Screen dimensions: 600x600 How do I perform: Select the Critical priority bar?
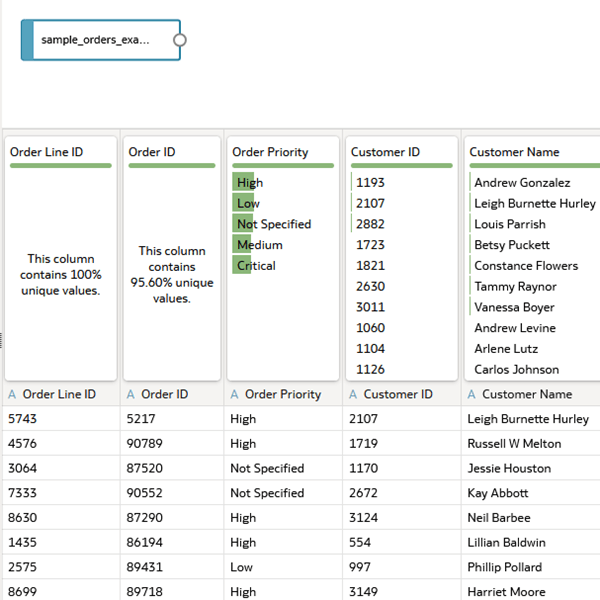[241, 265]
